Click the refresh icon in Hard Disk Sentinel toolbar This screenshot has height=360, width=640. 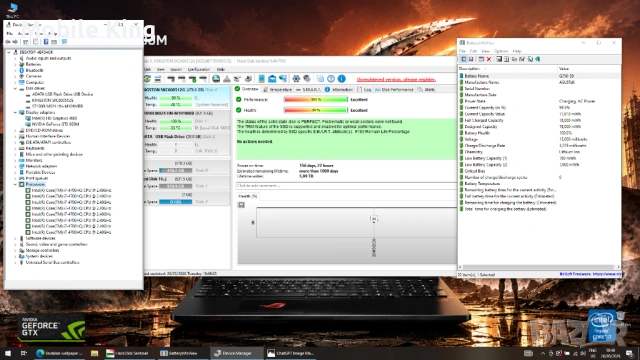(x=147, y=78)
